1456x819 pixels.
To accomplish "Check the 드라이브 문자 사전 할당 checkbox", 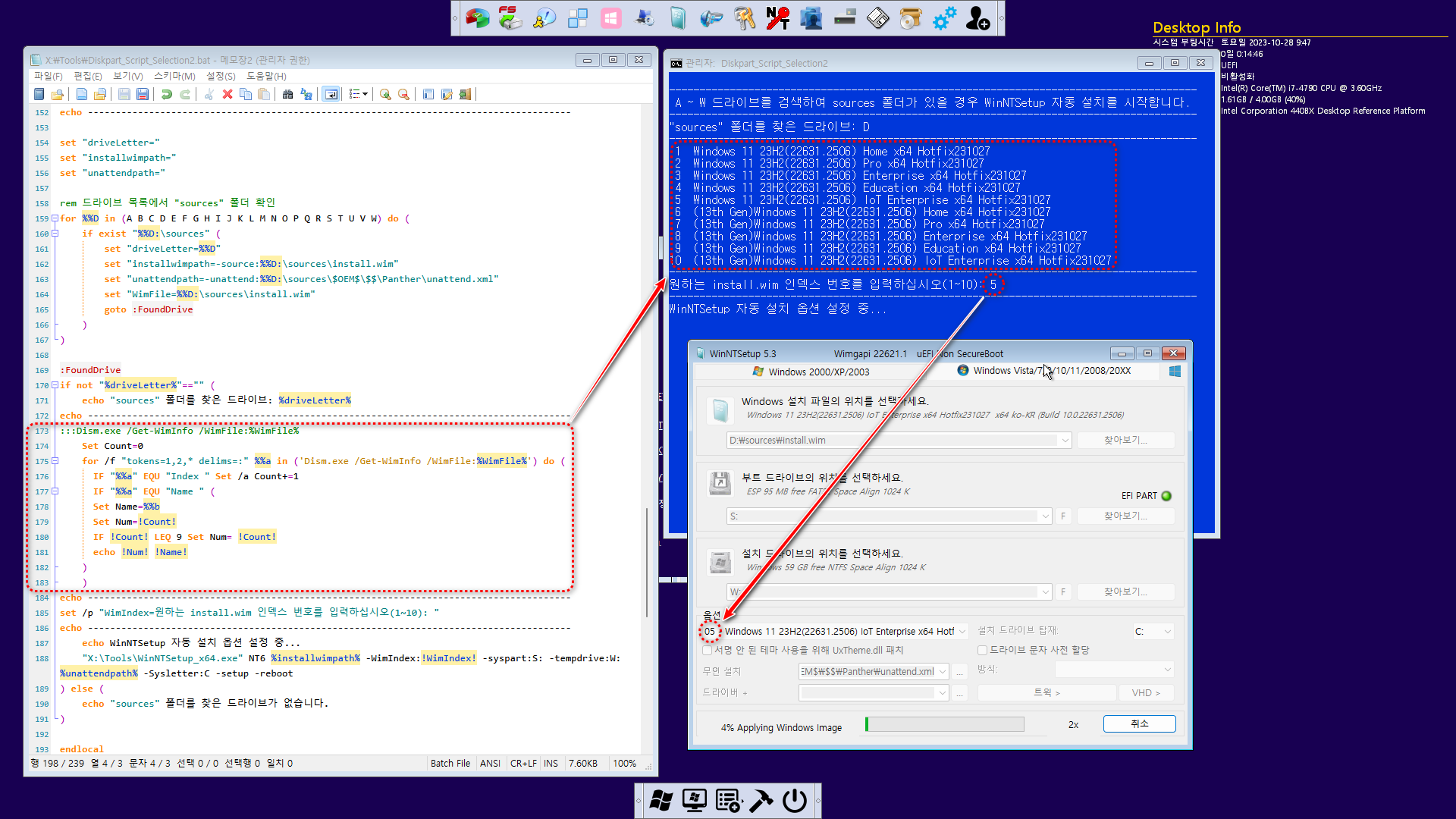I will click(x=982, y=651).
